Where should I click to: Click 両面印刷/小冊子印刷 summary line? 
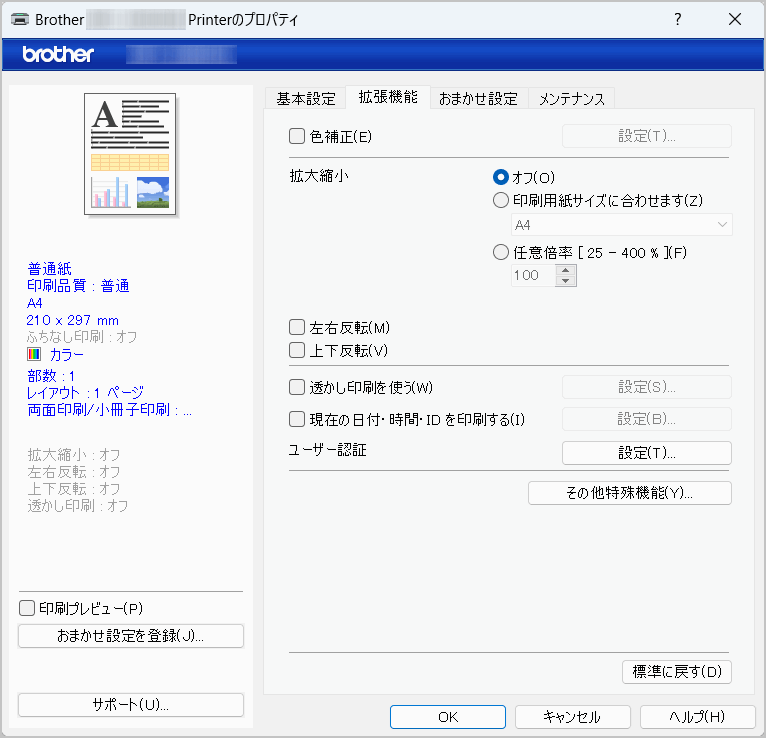(109, 409)
